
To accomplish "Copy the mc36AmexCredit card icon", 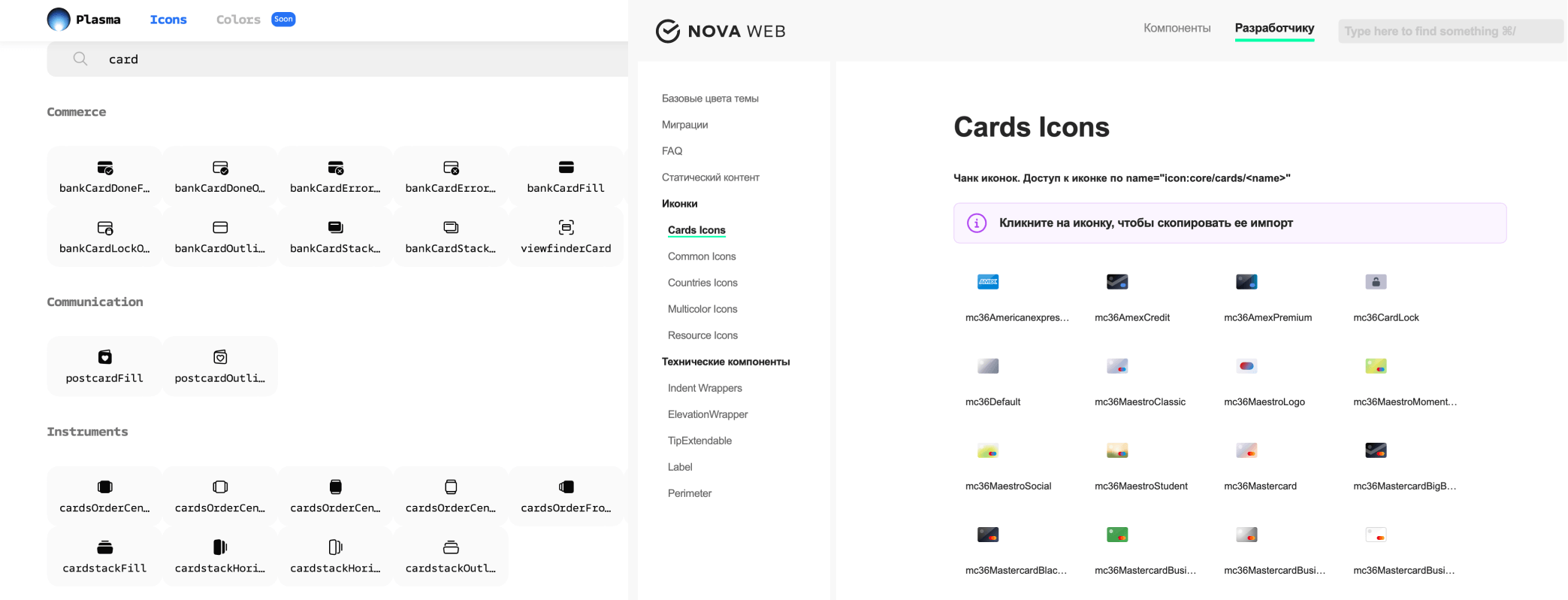I will click(x=1117, y=282).
